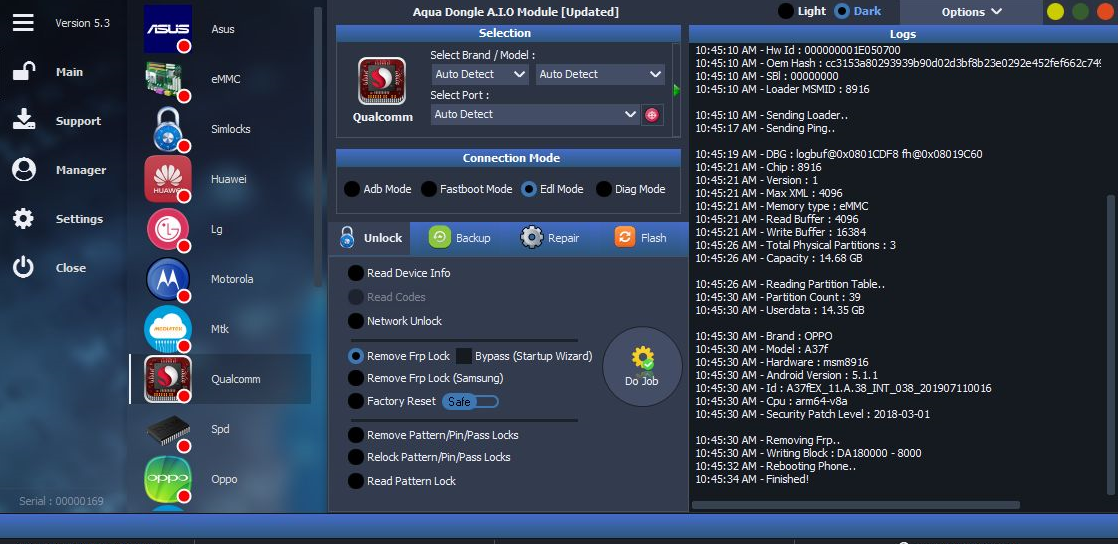Screen dimensions: 1118x544
Task: Open the Brand Auto Detect dropdown
Action: coord(480,74)
